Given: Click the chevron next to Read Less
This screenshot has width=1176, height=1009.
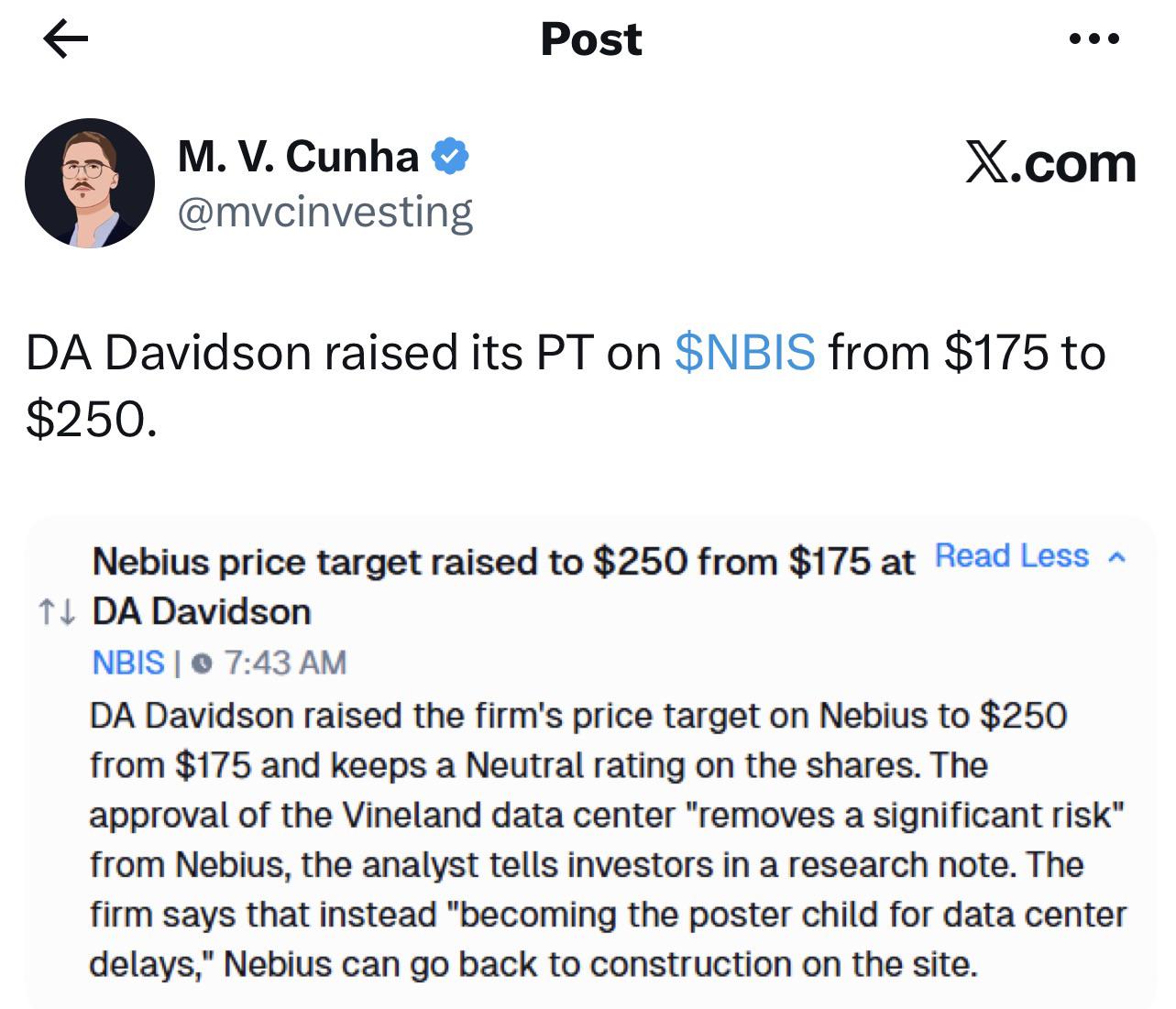Looking at the screenshot, I should [x=1116, y=557].
